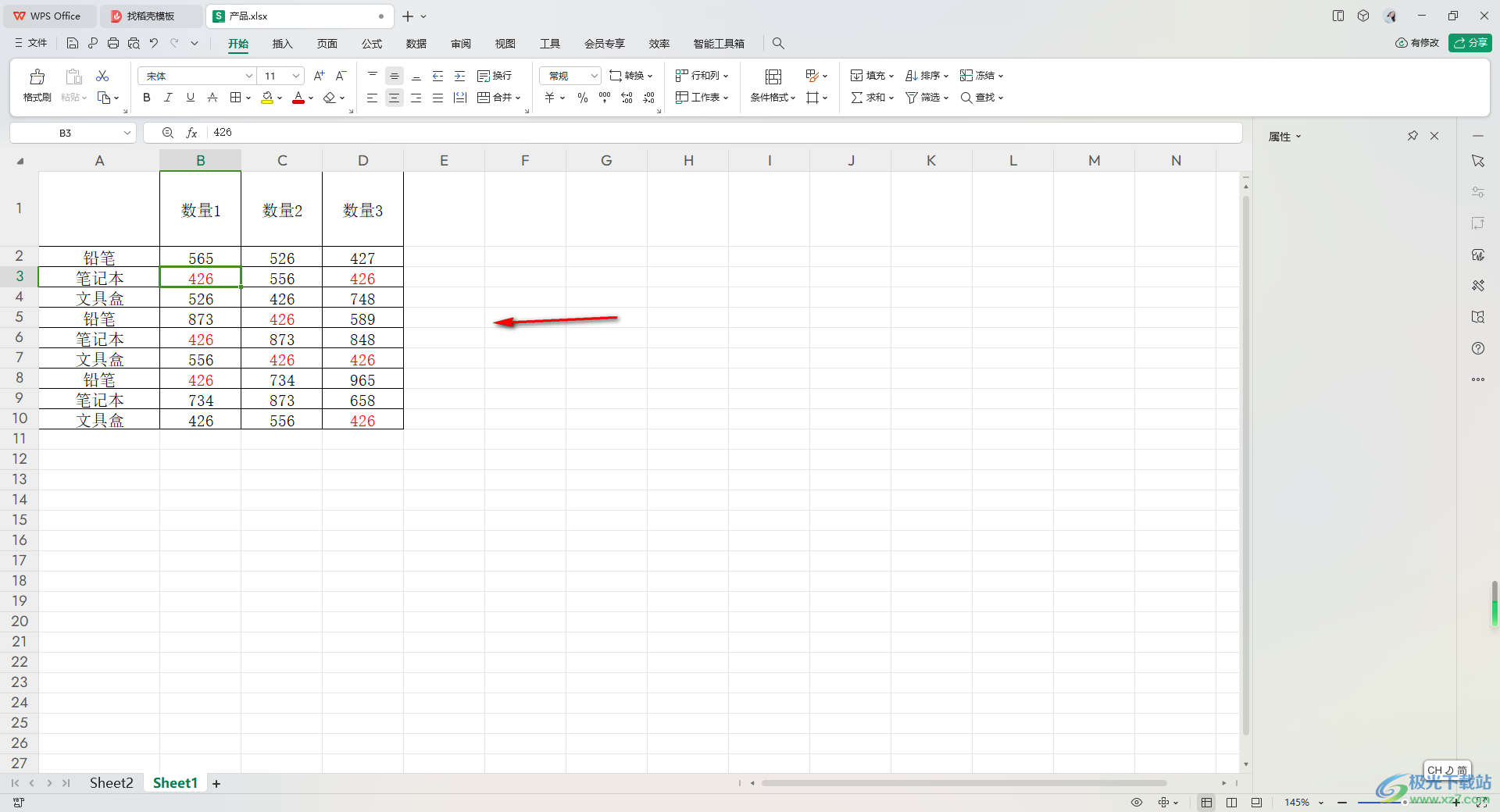
Task: Click the green 分享 Share button
Action: click(x=1470, y=43)
